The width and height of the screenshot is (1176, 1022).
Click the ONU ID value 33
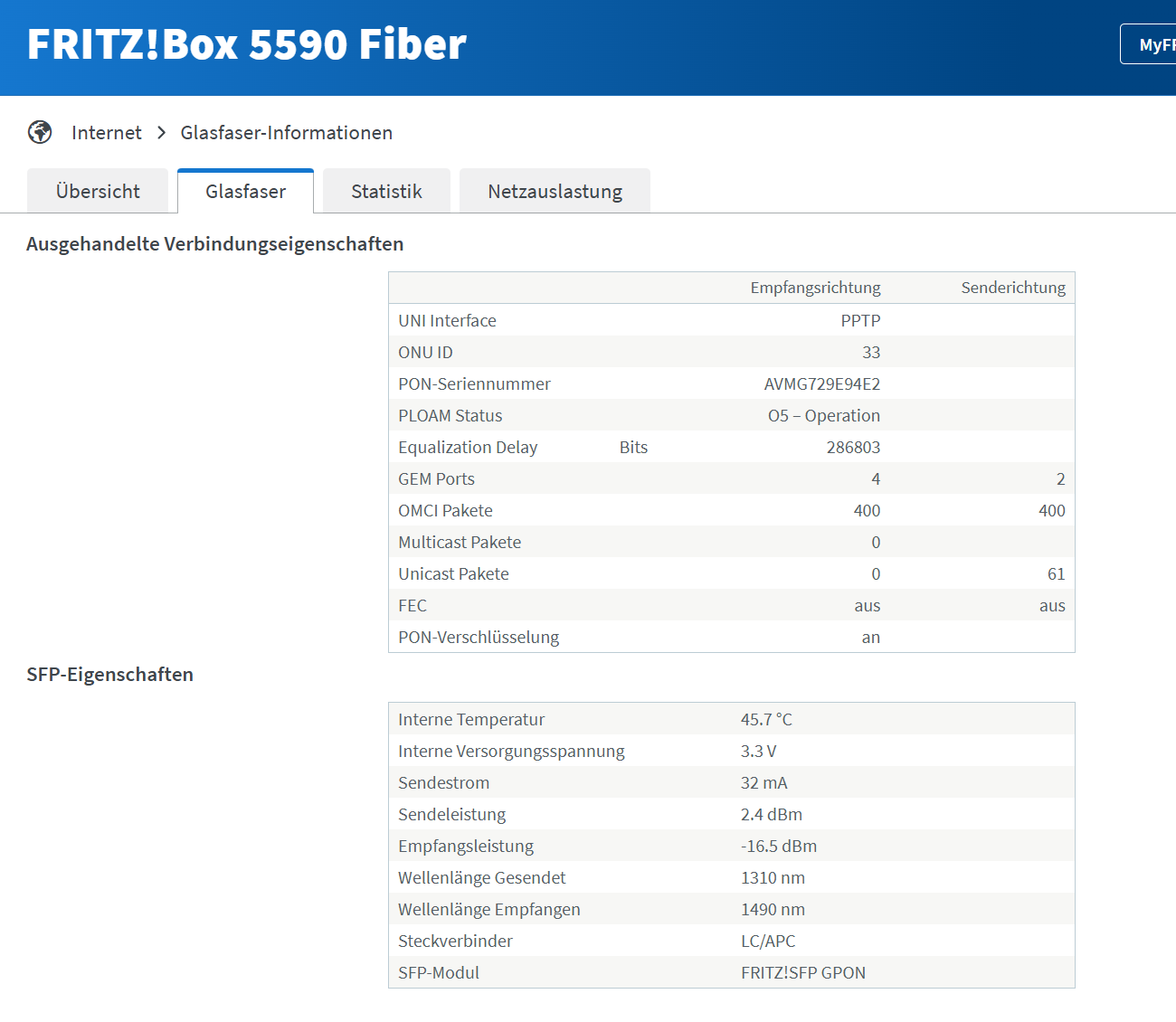click(871, 353)
